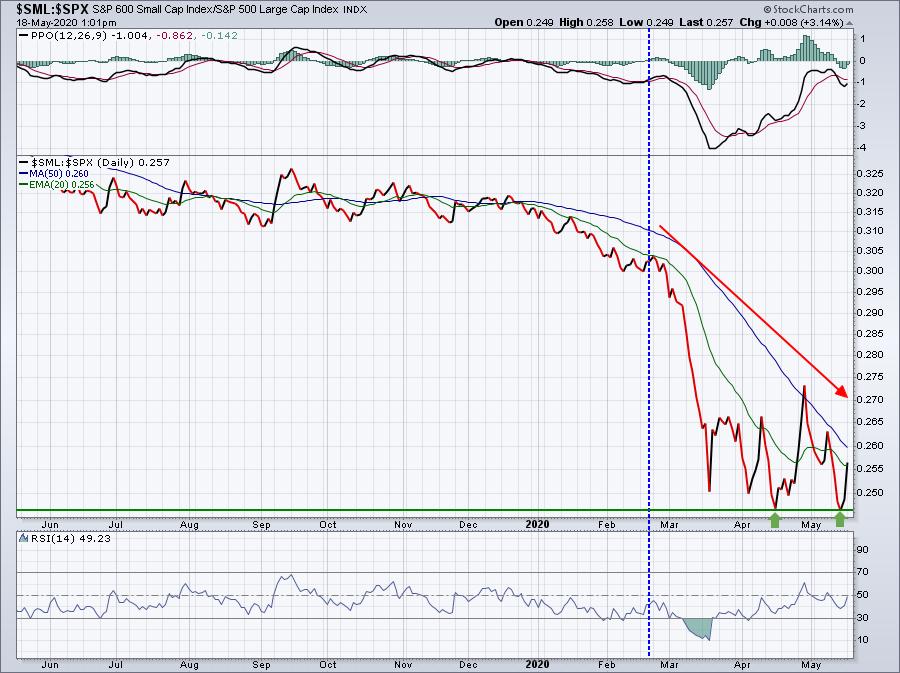
Task: Click the 2020 label on the price x-axis
Action: 538,524
